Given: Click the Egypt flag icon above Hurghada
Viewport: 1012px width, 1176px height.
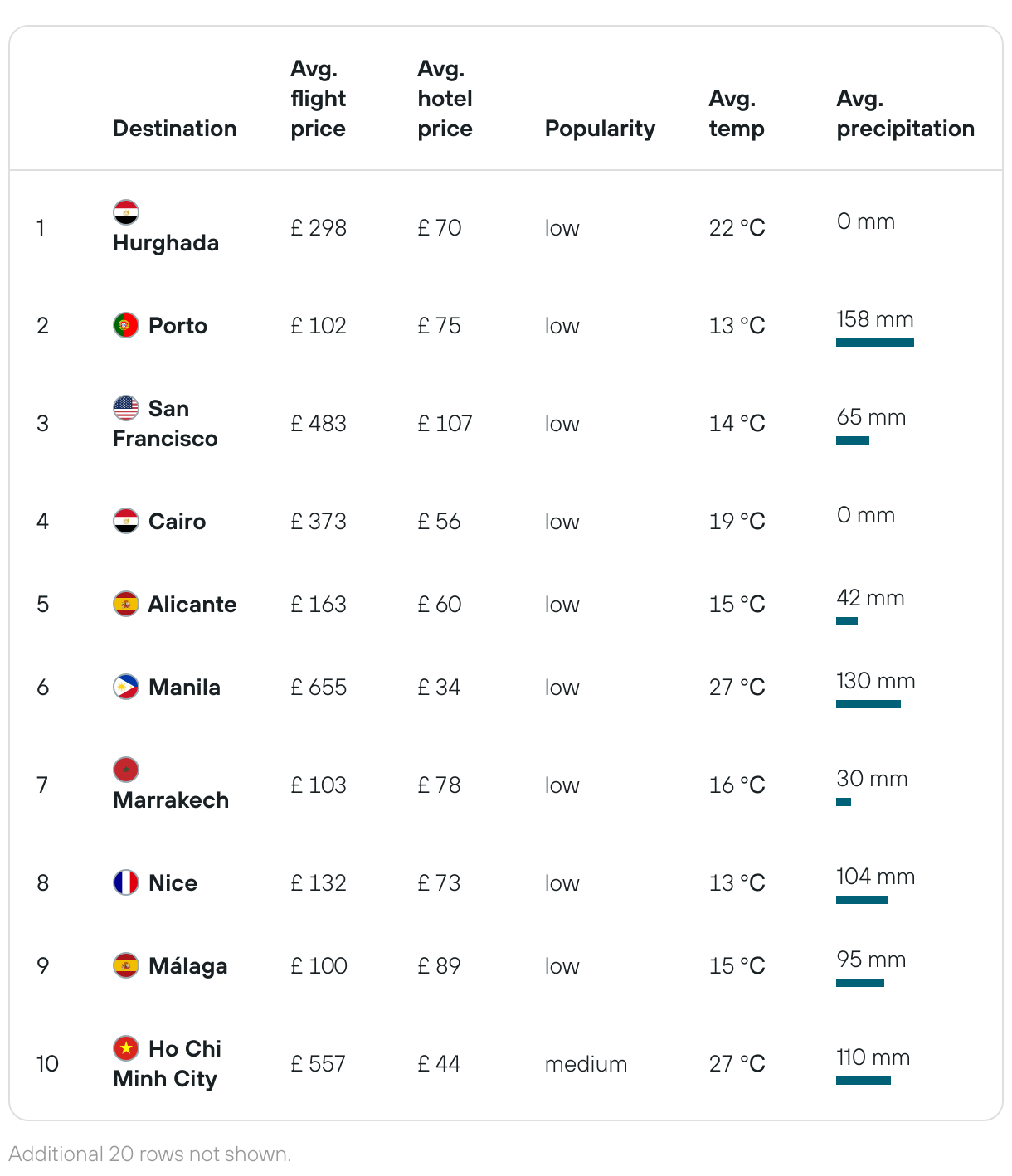Looking at the screenshot, I should (126, 213).
